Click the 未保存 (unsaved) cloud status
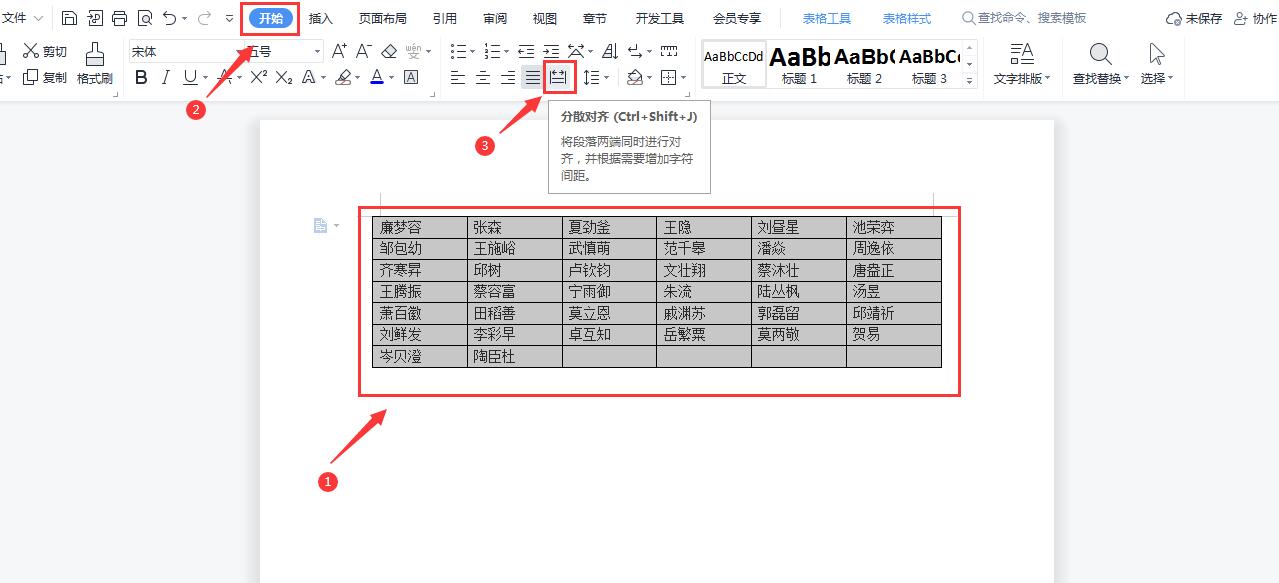Image resolution: width=1279 pixels, height=583 pixels. (1194, 18)
